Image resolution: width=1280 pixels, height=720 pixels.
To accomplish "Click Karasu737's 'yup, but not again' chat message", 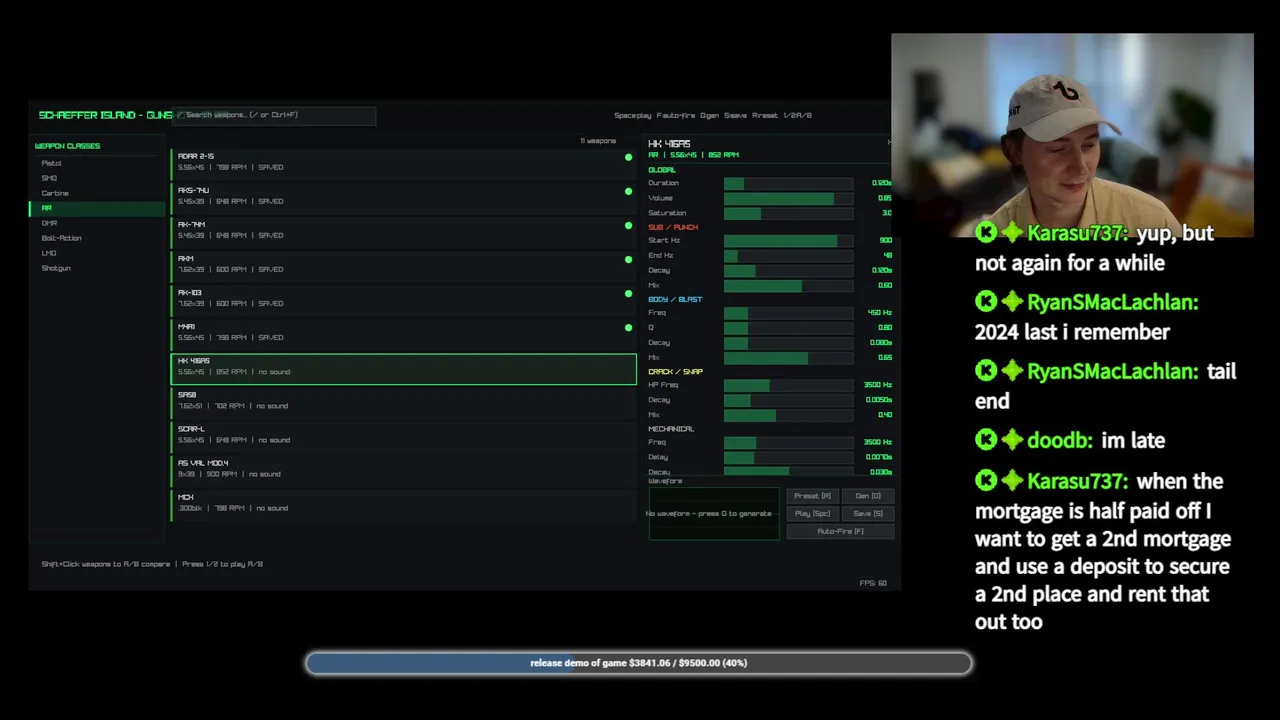I will pyautogui.click(x=1095, y=248).
